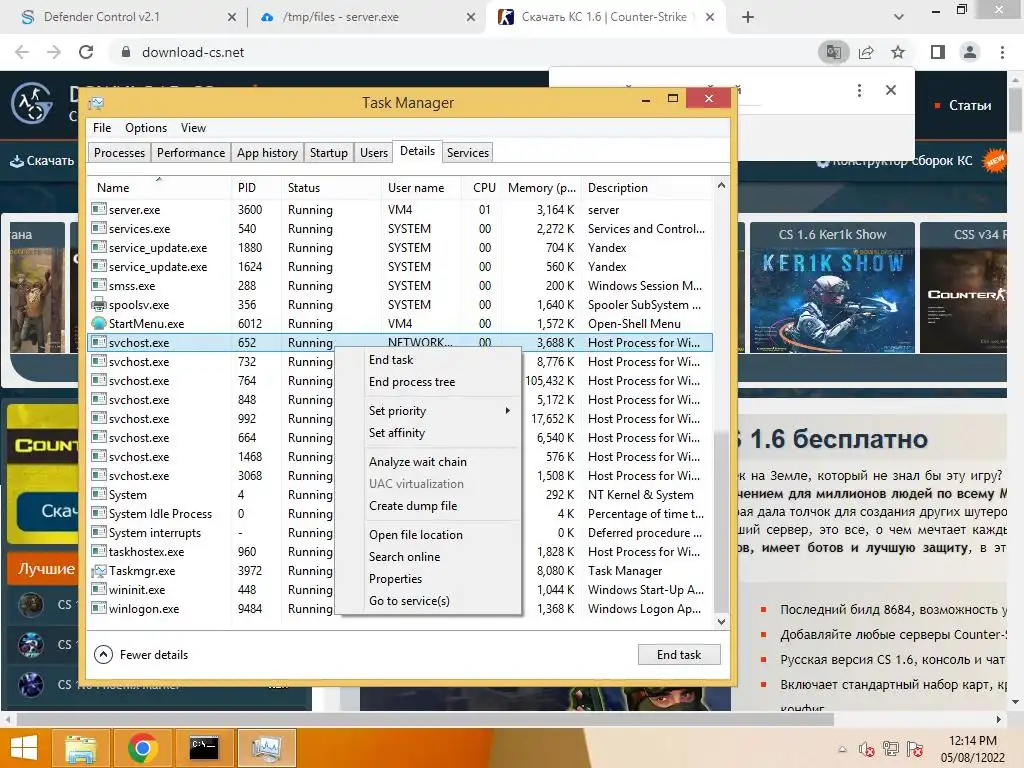Screen dimensions: 1024x768
Task: Click the Статьи link on the webpage
Action: (969, 106)
